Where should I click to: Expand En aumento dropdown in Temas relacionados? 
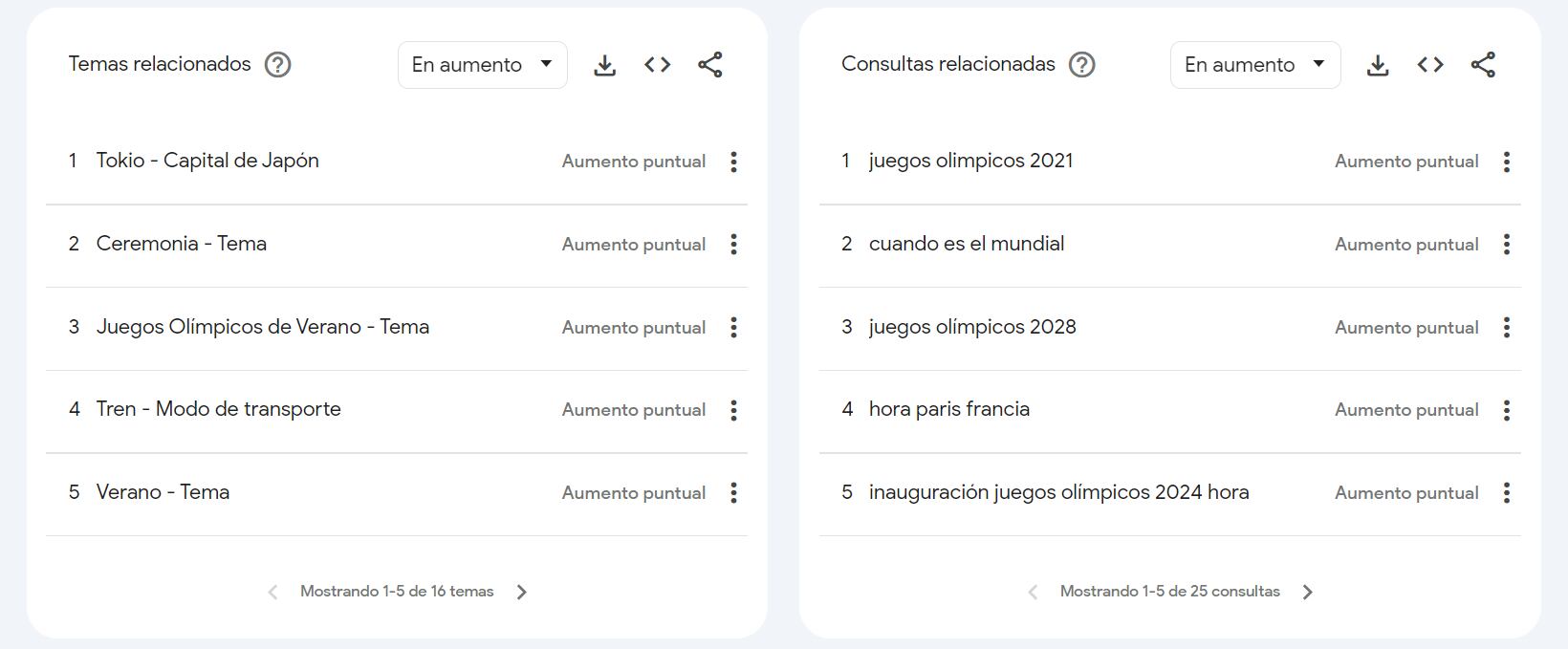click(x=482, y=65)
